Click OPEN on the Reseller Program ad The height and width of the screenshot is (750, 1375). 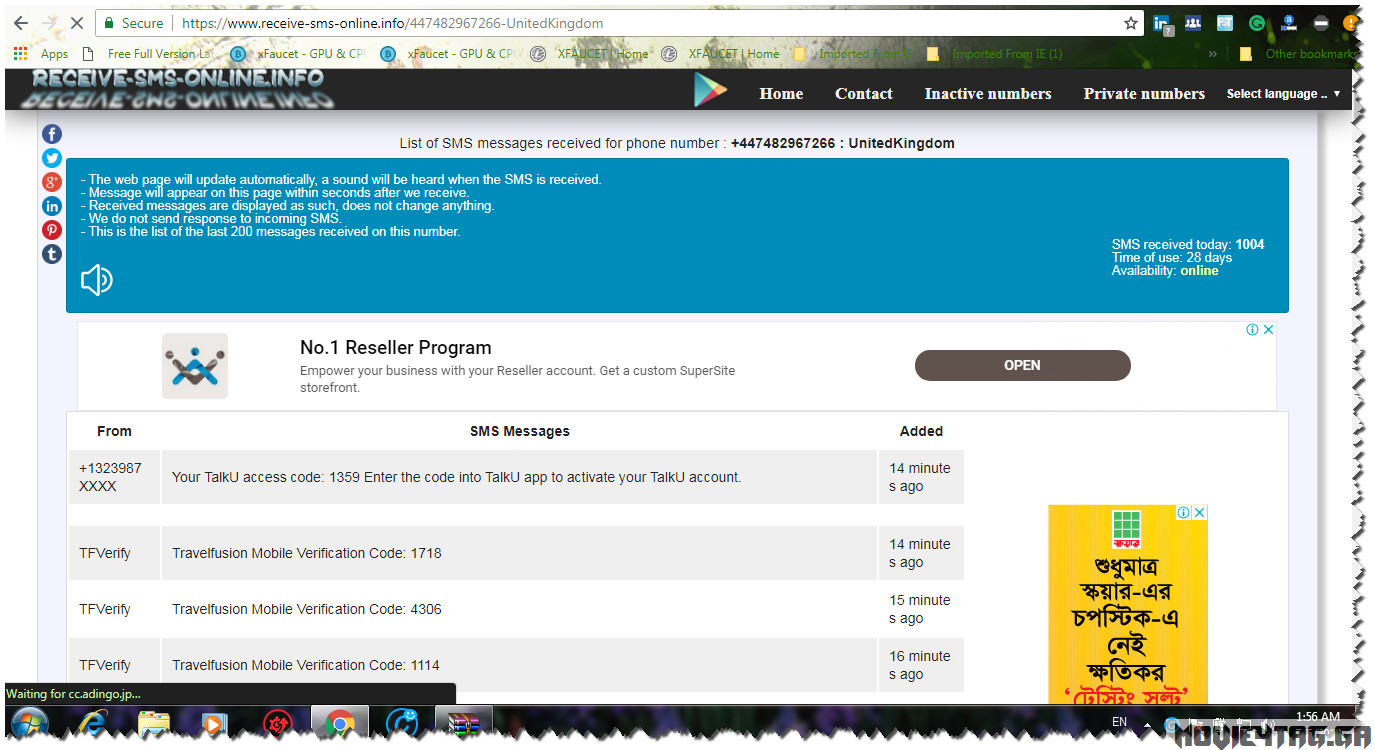1022,365
